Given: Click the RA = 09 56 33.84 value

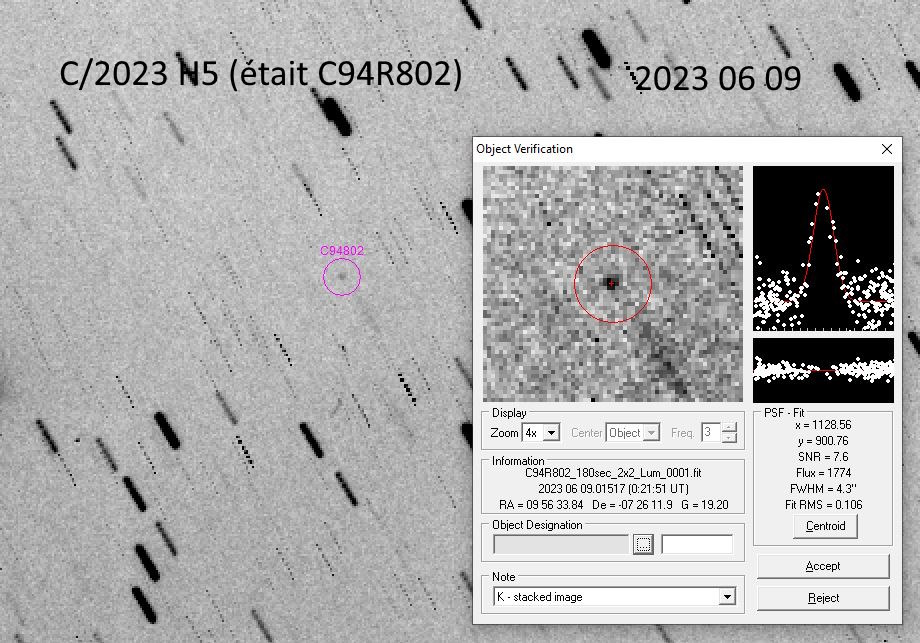Looking at the screenshot, I should (x=541, y=505).
